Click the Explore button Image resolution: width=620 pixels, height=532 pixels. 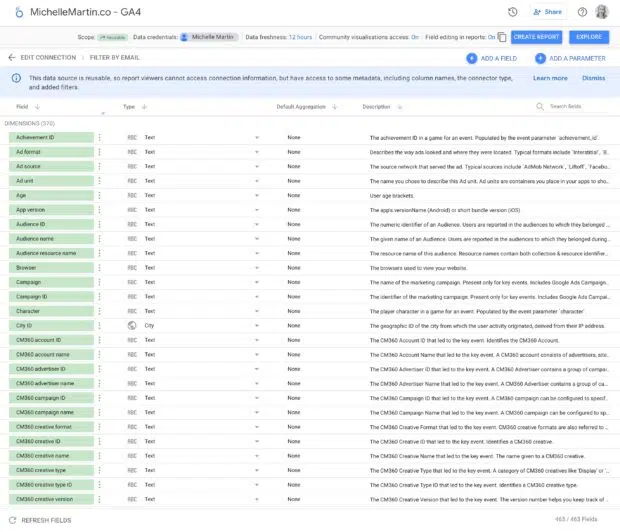coord(589,37)
